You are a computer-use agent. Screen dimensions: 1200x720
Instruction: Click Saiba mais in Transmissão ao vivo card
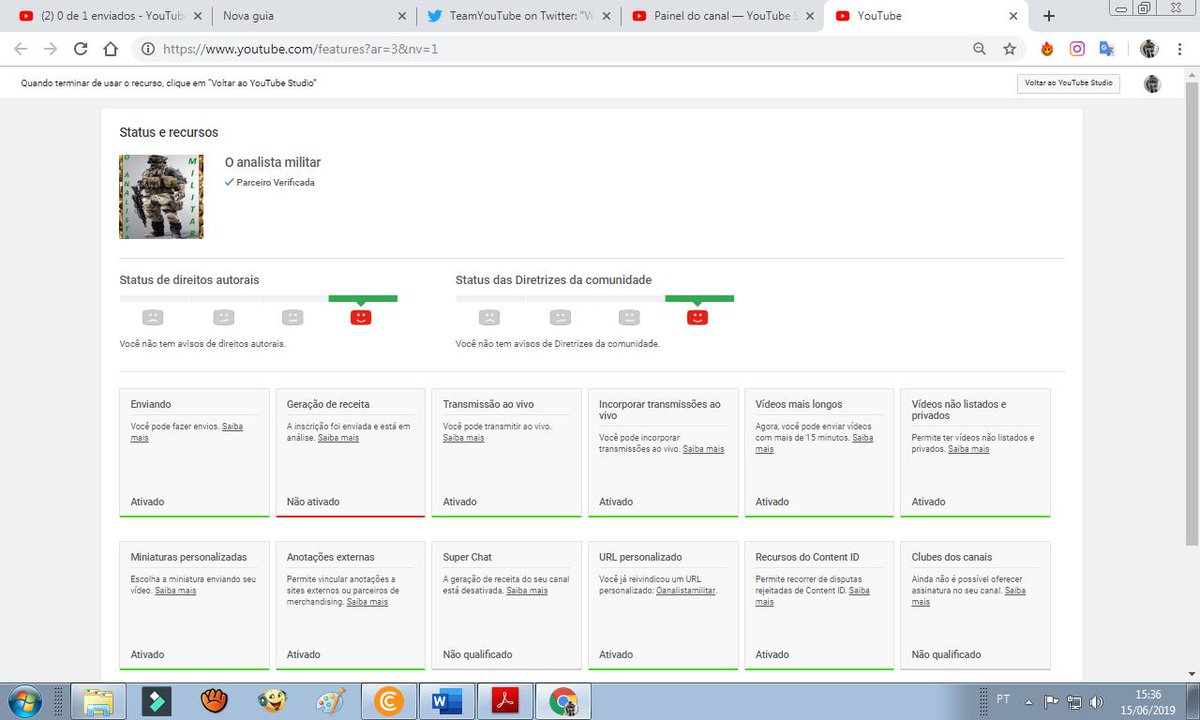(463, 438)
